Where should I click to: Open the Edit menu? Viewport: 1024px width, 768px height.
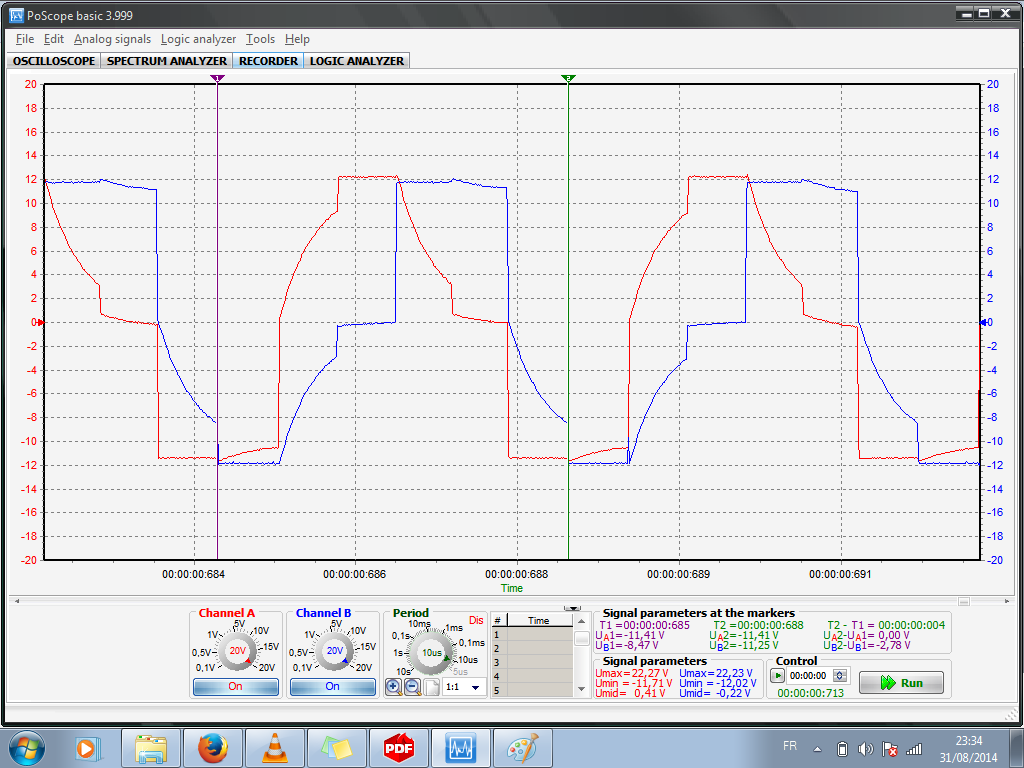coord(54,39)
